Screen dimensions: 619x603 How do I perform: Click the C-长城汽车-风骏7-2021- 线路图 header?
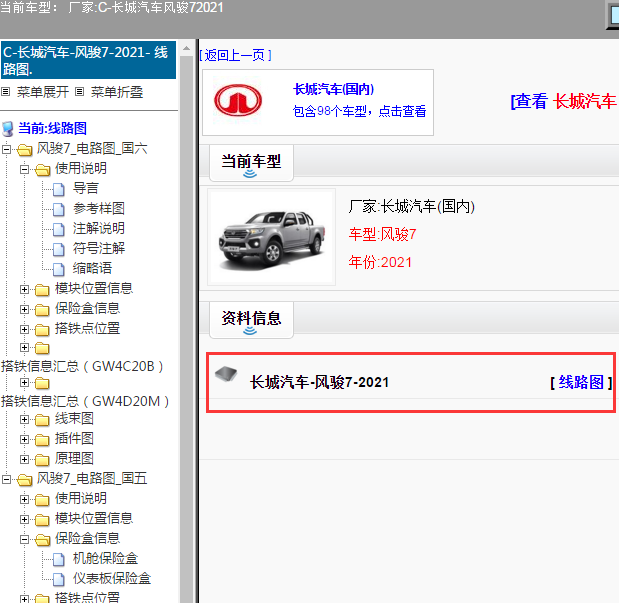[x=88, y=60]
